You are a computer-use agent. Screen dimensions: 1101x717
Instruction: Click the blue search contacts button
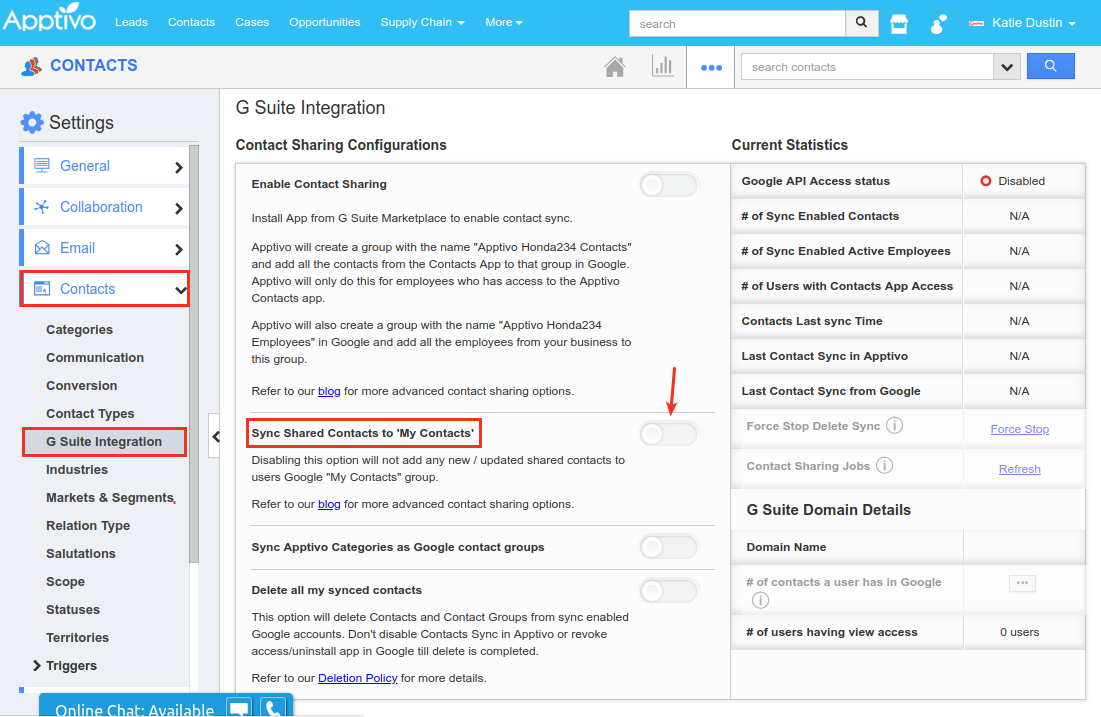[1050, 66]
